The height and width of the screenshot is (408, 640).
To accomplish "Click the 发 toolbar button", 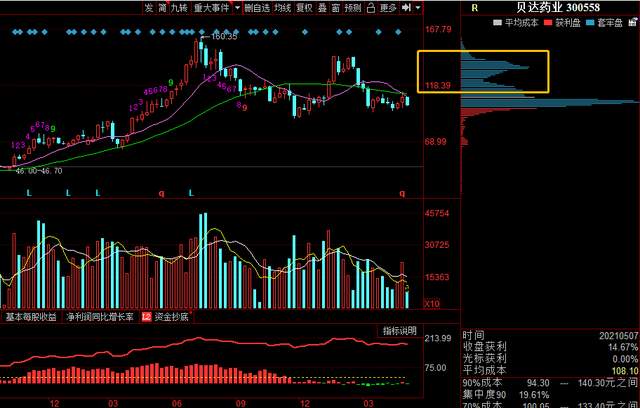I will [149, 8].
